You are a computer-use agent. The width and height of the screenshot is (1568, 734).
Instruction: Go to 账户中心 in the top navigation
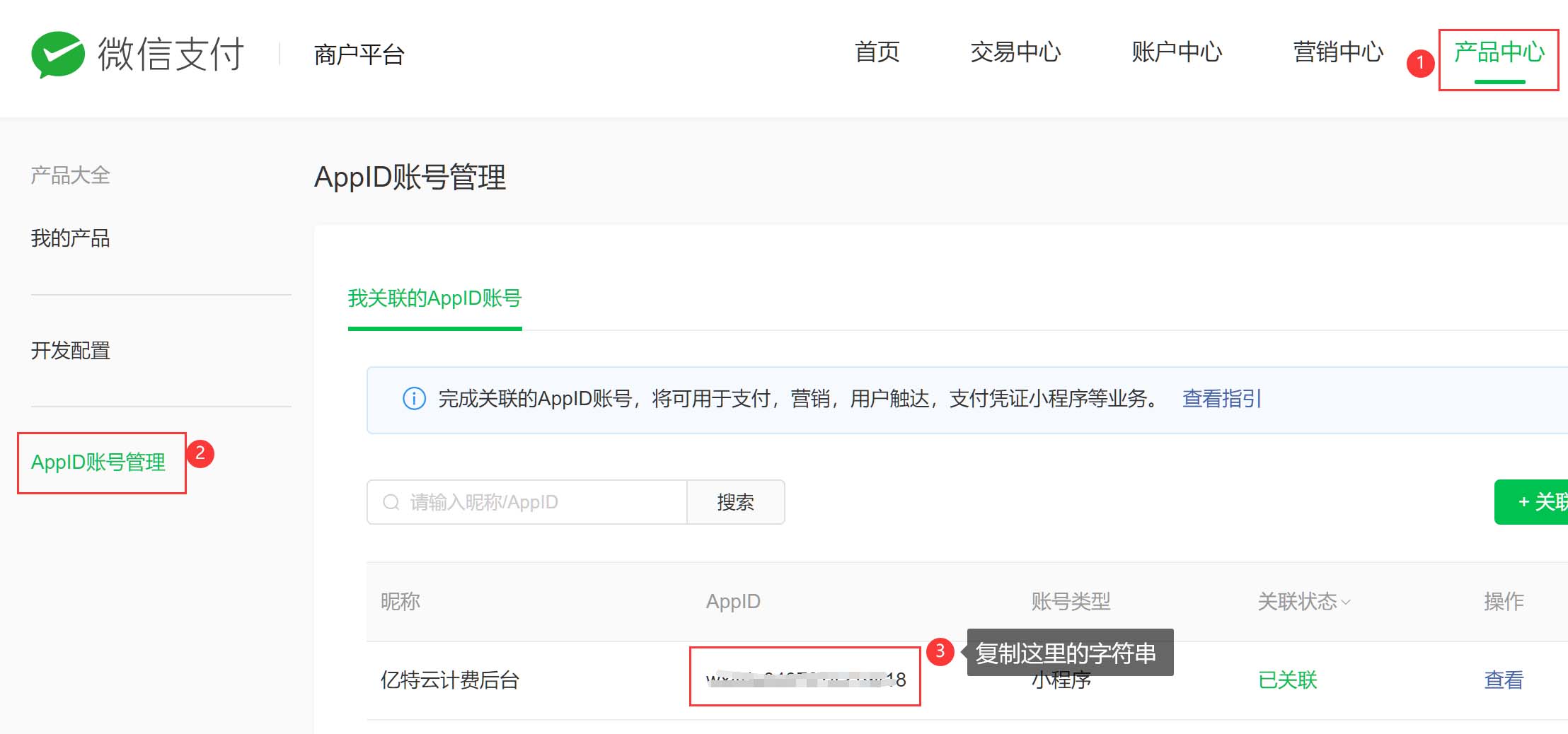pos(1177,52)
